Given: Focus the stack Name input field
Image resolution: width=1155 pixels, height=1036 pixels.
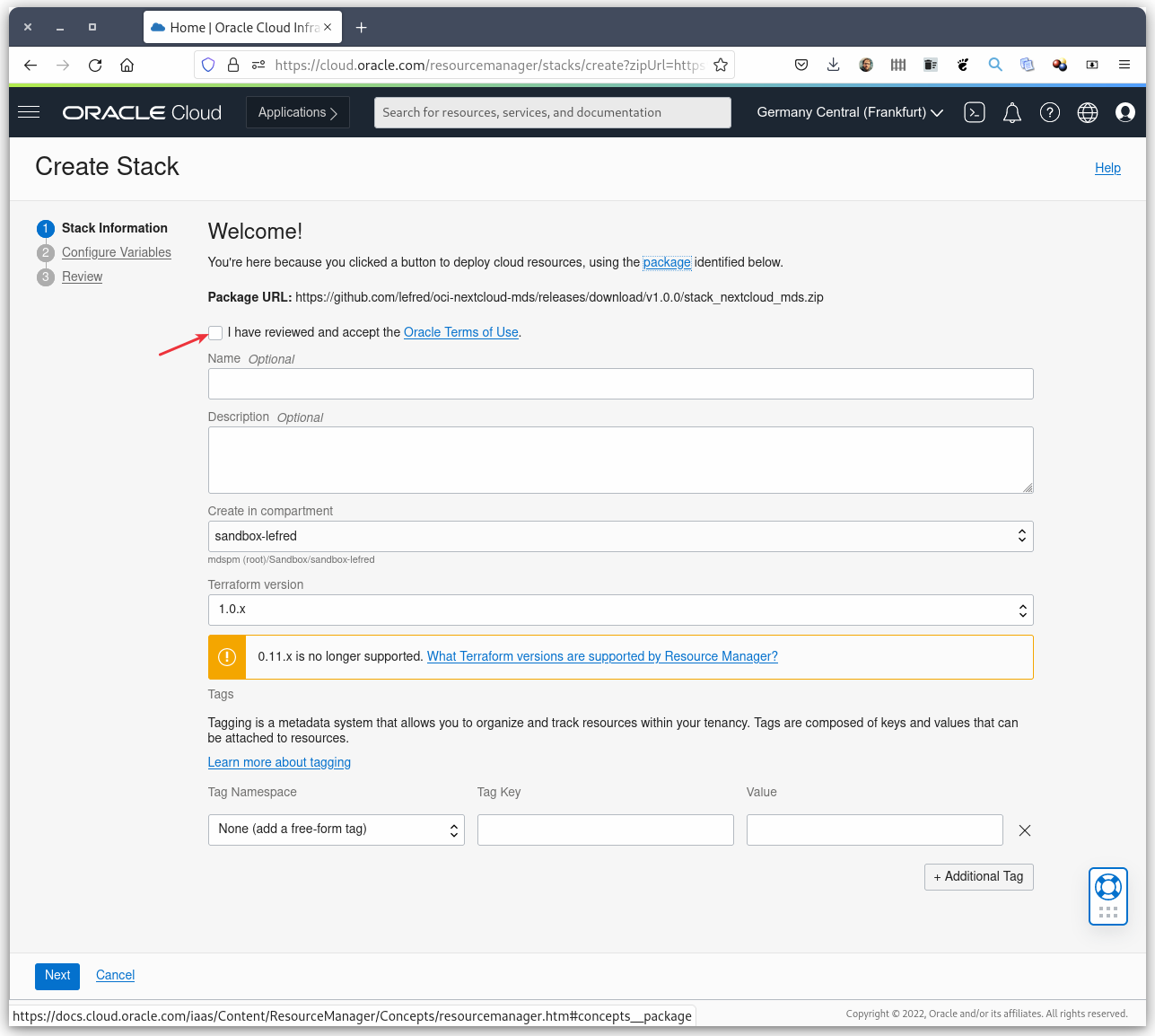Looking at the screenshot, I should pos(620,383).
